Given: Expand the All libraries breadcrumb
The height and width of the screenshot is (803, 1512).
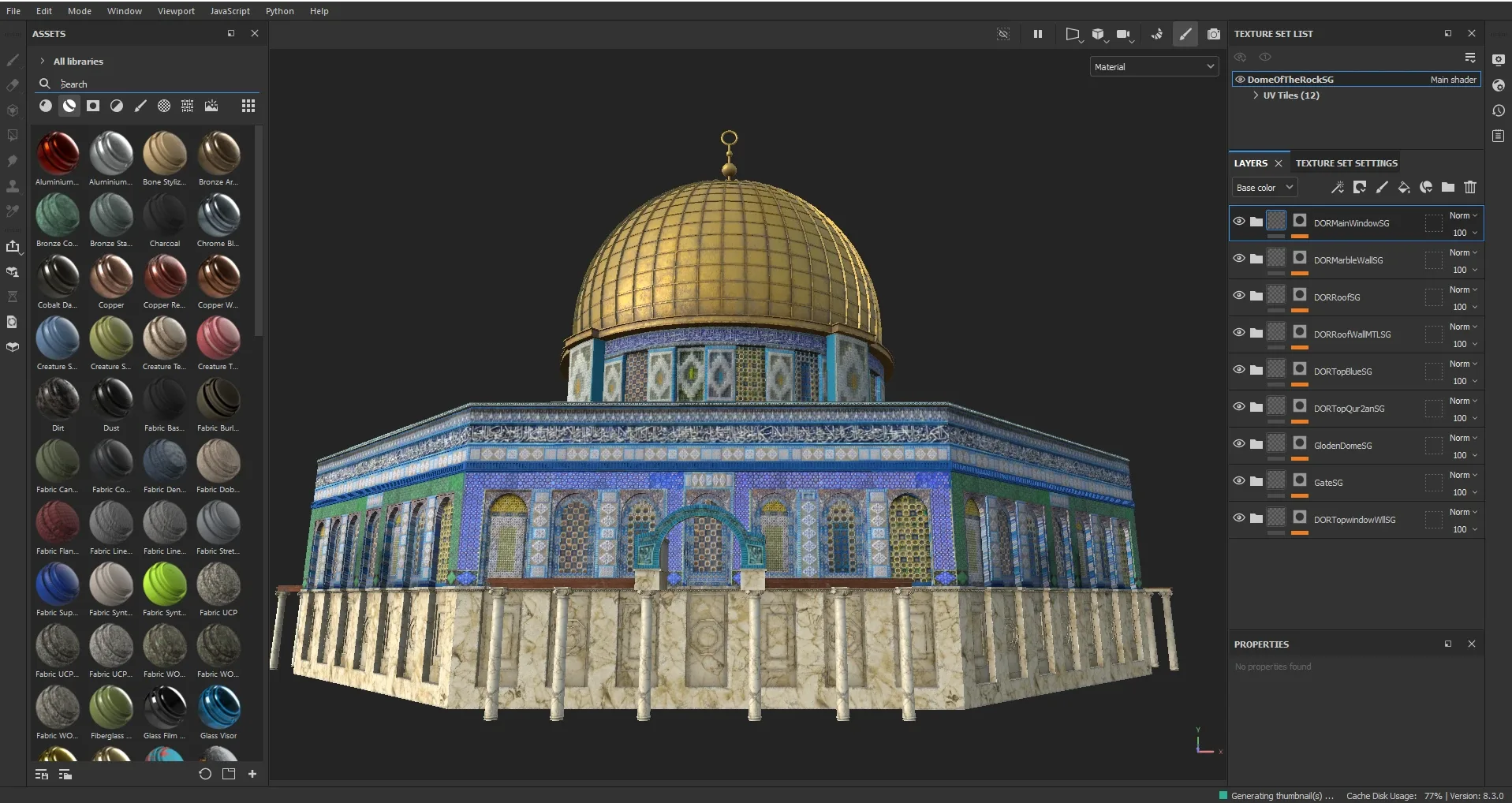Looking at the screenshot, I should (43, 61).
